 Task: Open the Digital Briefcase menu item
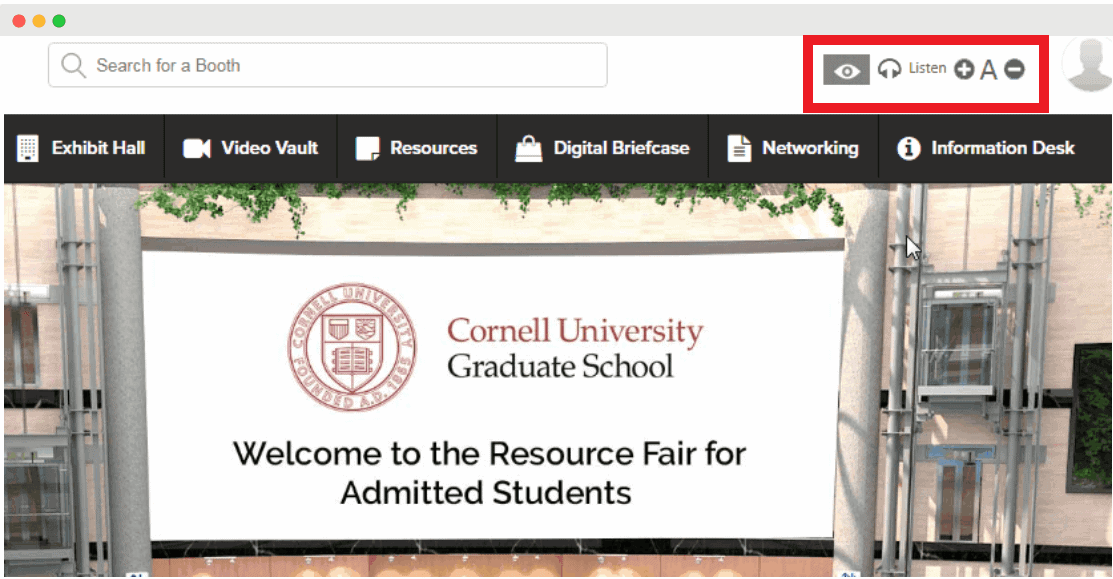pyautogui.click(x=603, y=148)
